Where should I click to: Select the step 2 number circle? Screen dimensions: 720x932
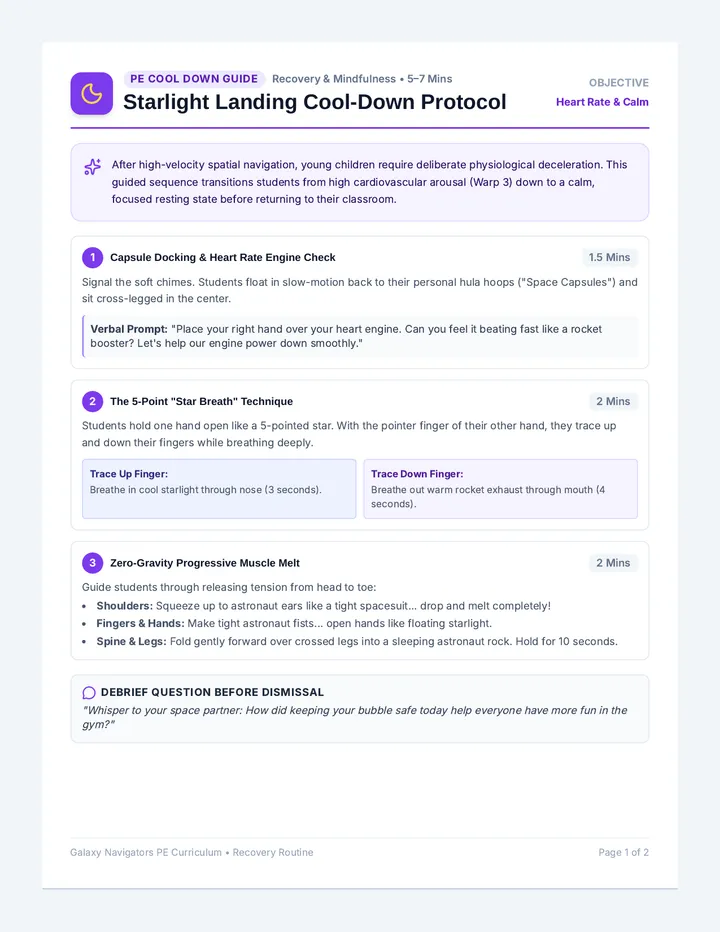point(92,401)
